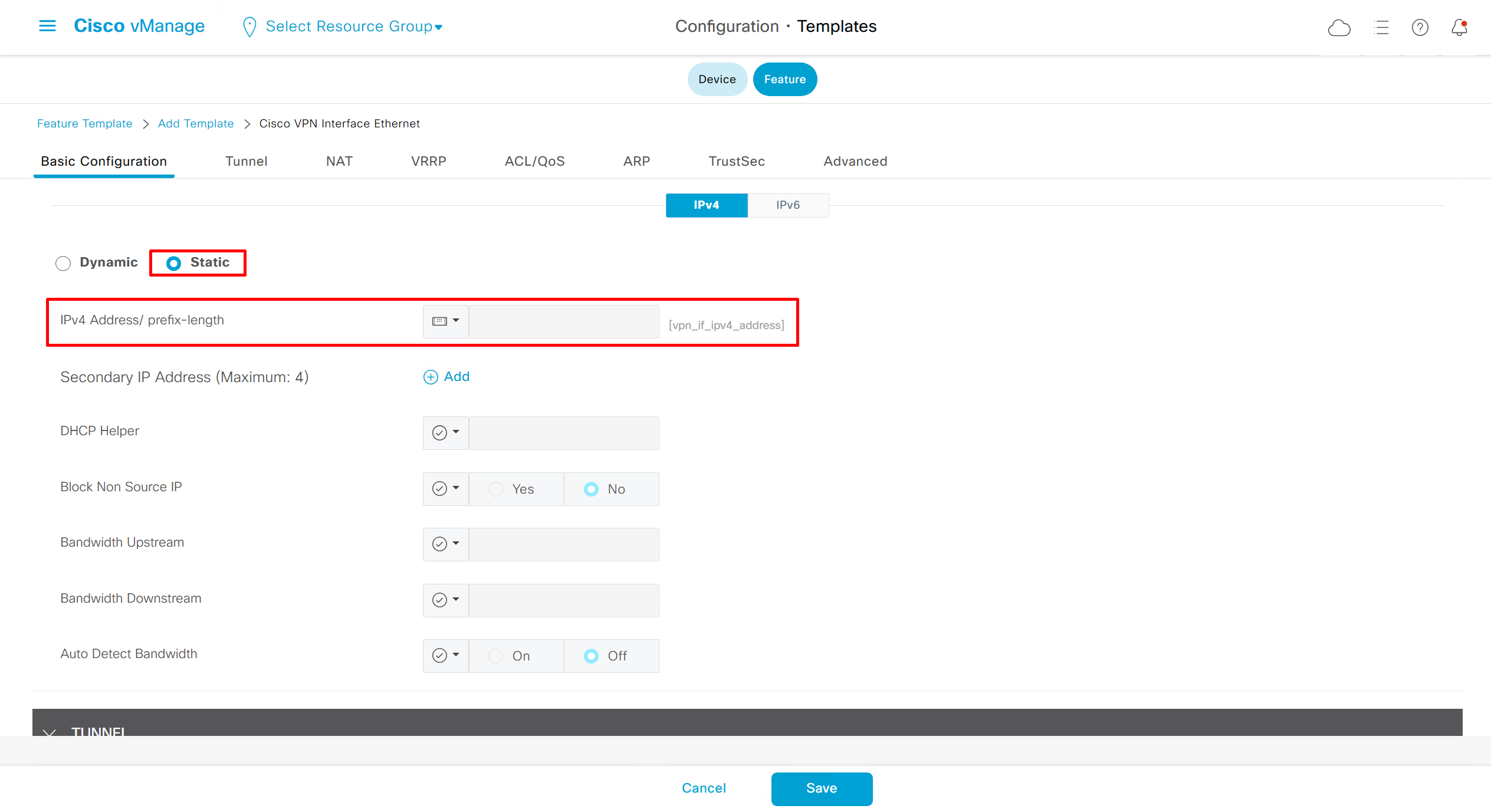1491x812 pixels.
Task: Open IPv4 Address scope dropdown
Action: coord(445,321)
